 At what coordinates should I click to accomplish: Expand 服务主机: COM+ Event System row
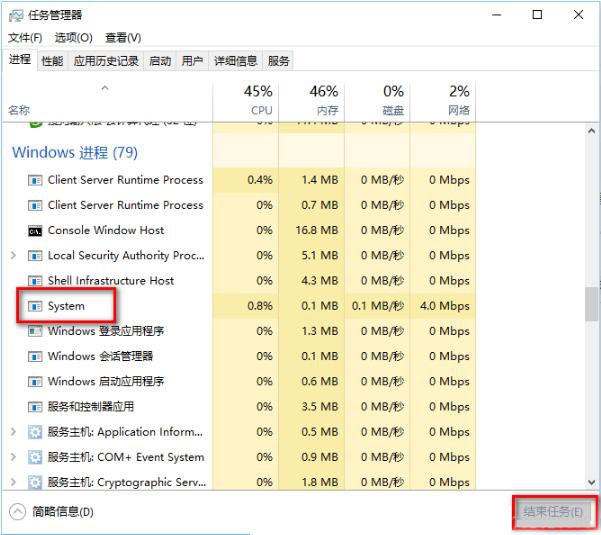(13, 457)
